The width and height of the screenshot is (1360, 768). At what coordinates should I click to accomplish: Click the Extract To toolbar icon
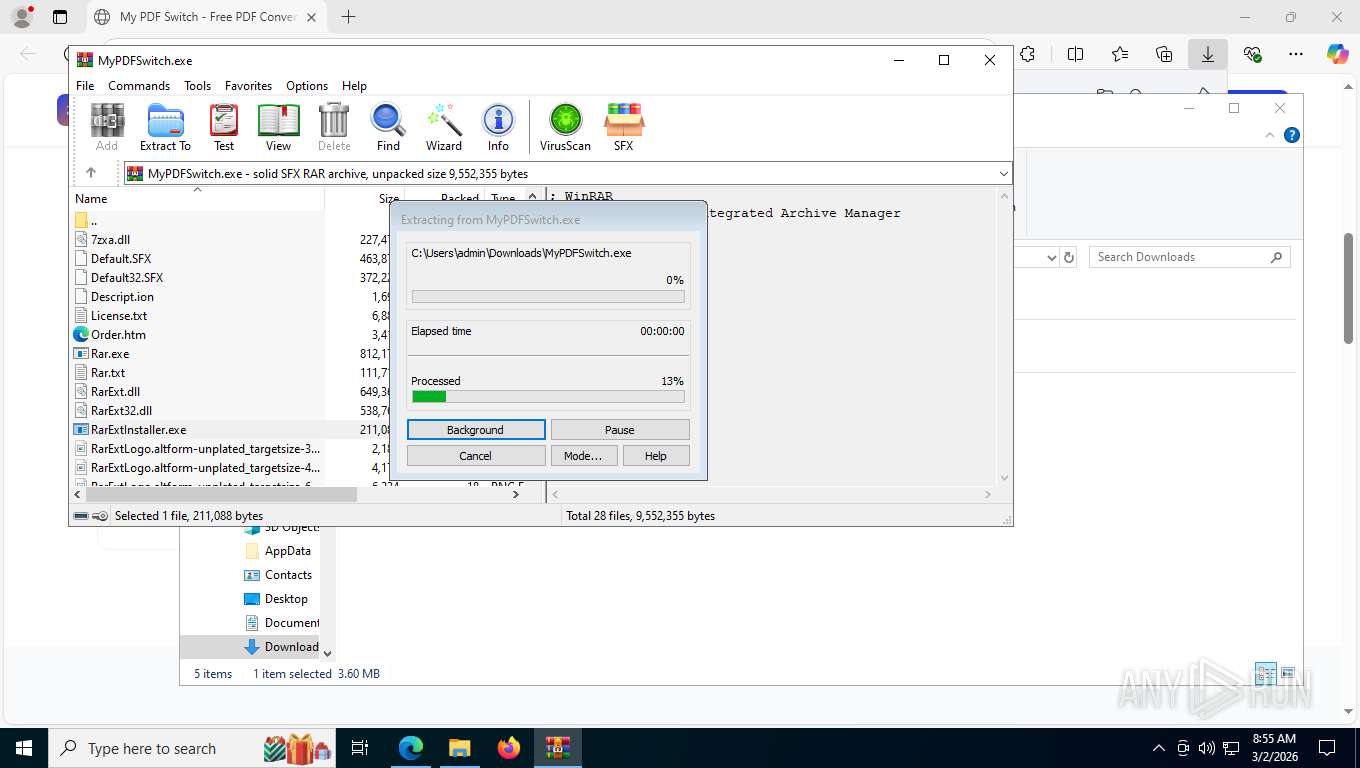tap(165, 127)
